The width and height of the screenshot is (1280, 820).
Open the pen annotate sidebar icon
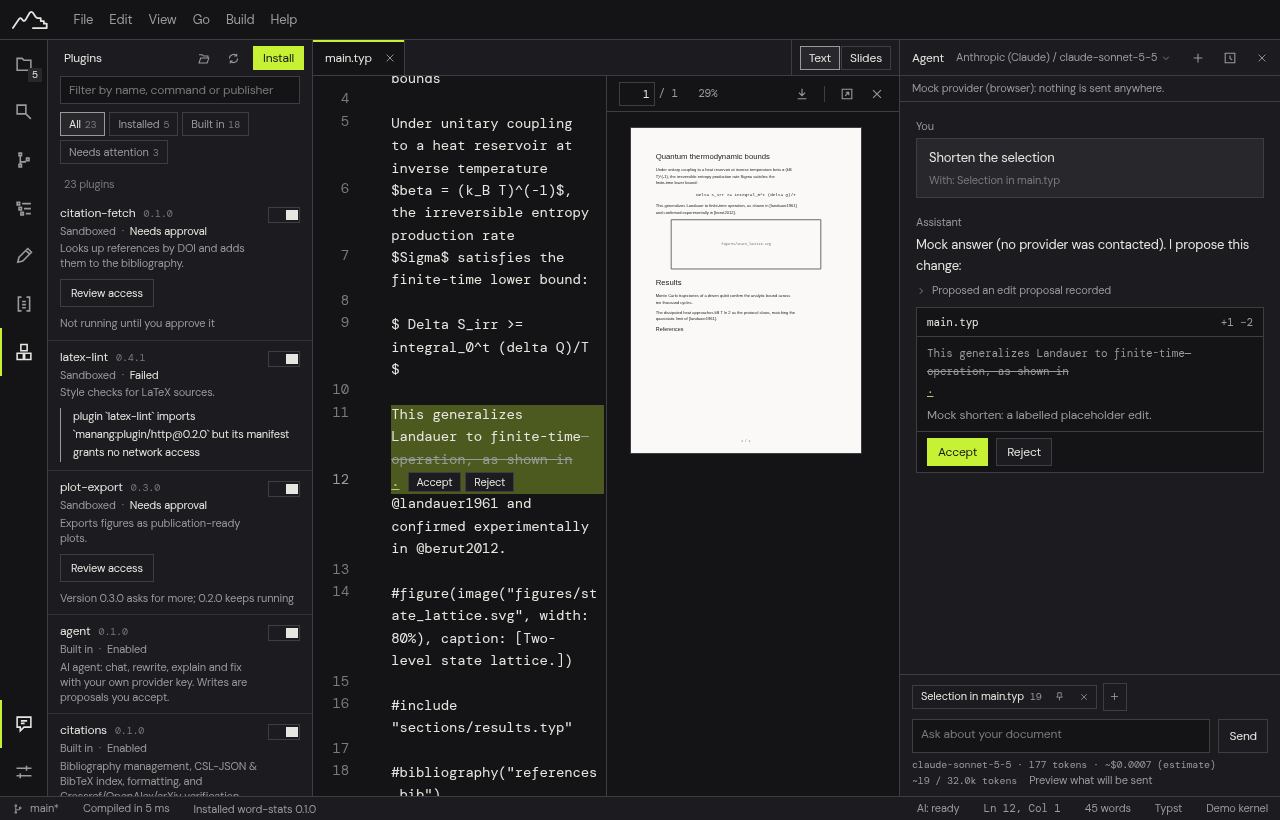click(24, 256)
